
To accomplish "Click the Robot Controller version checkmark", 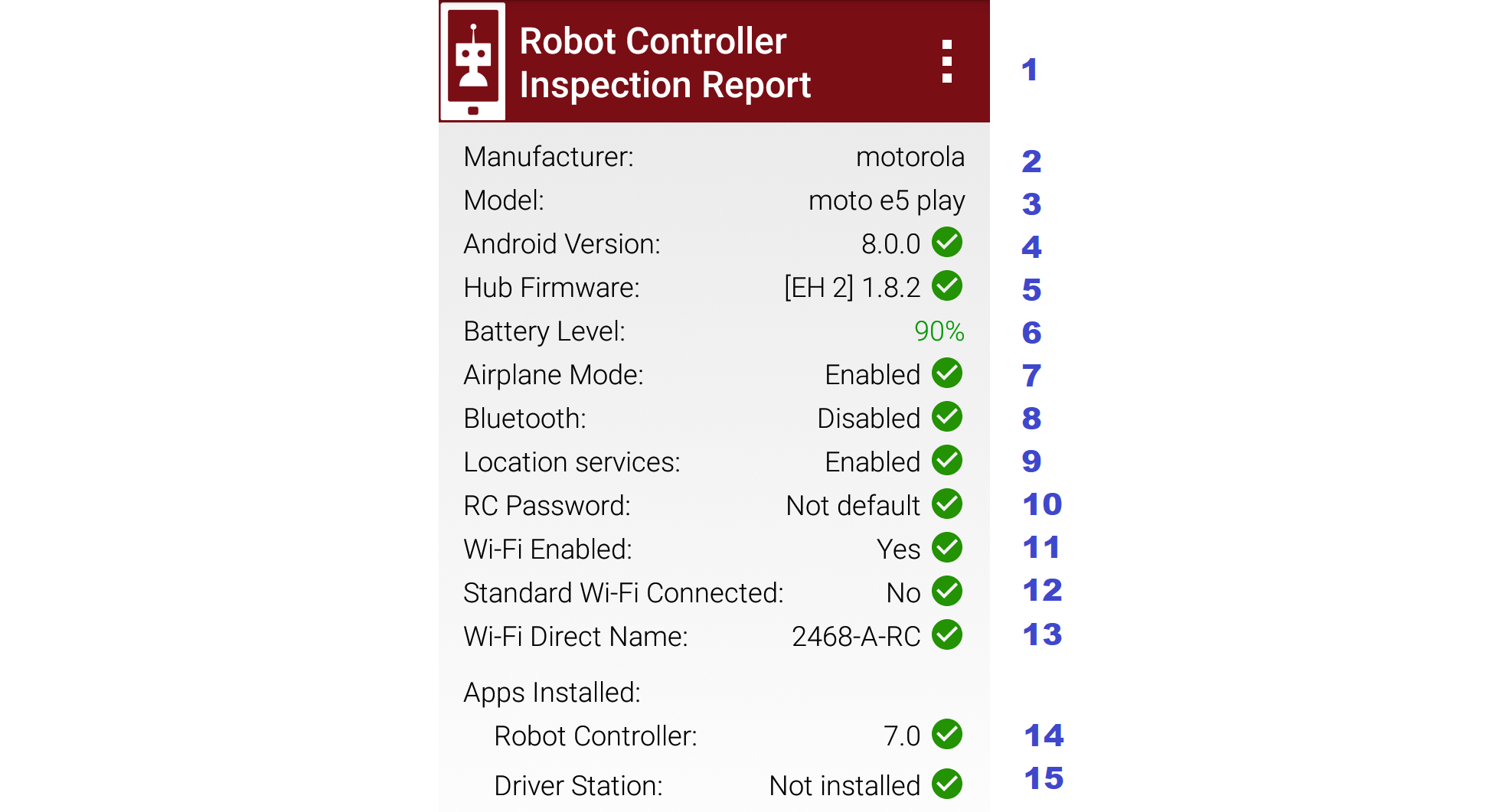I will 947,735.
